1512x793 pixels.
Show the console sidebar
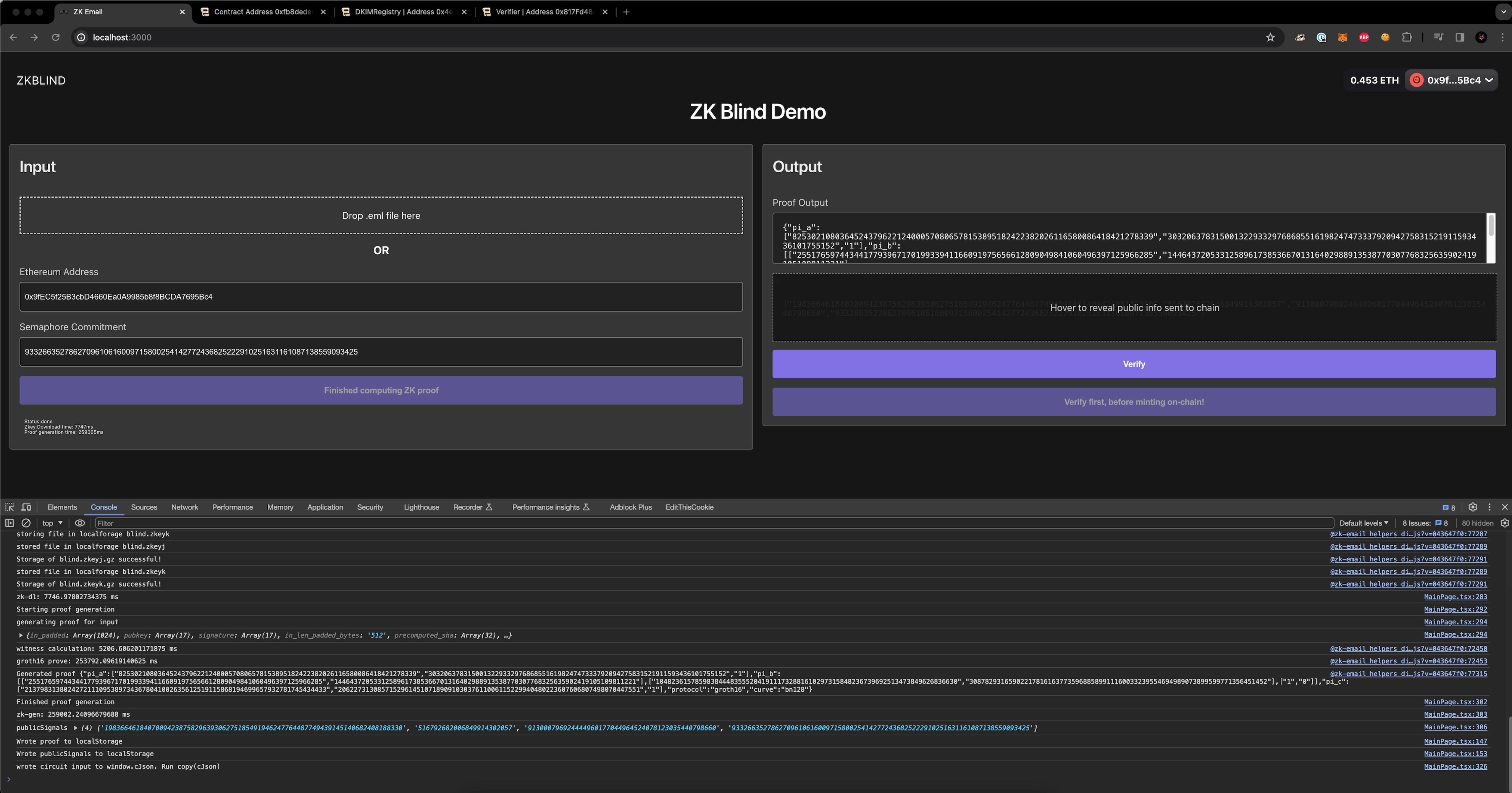tap(9, 523)
